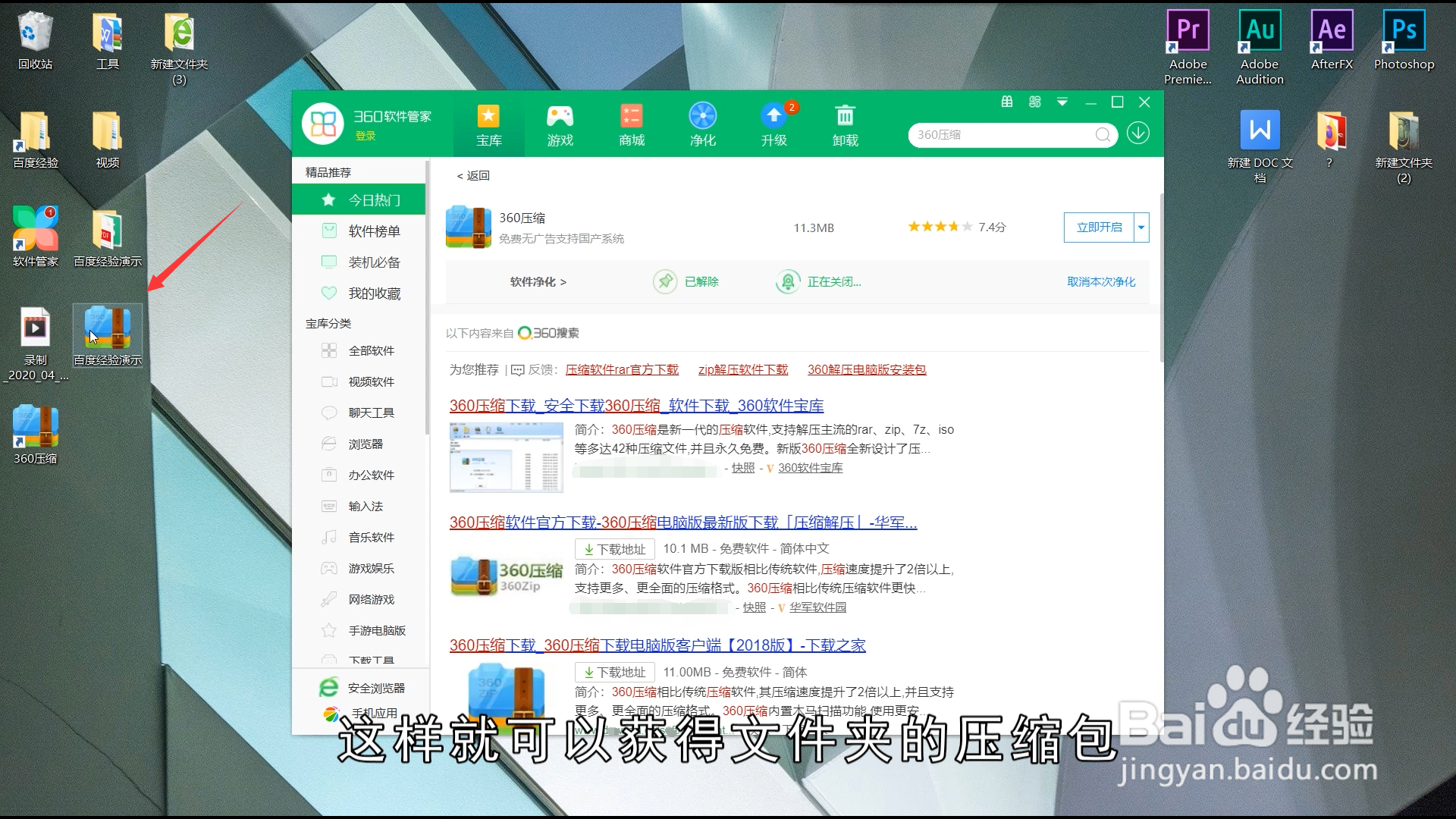
Task: Open the 游戏 tab
Action: 560,125
